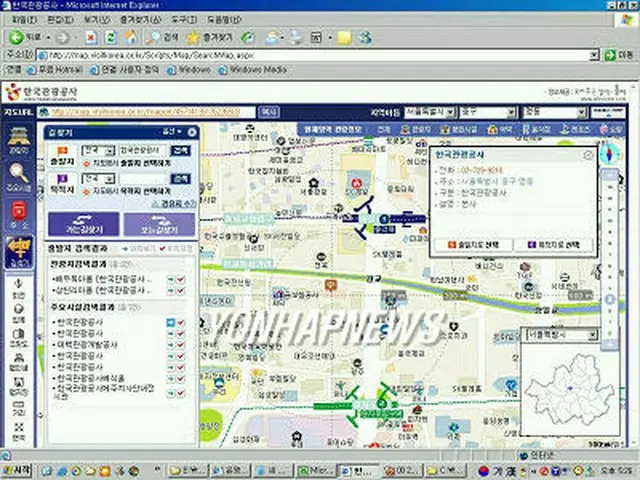Toggle red check for 대한관광개발공사 row

tap(180, 345)
